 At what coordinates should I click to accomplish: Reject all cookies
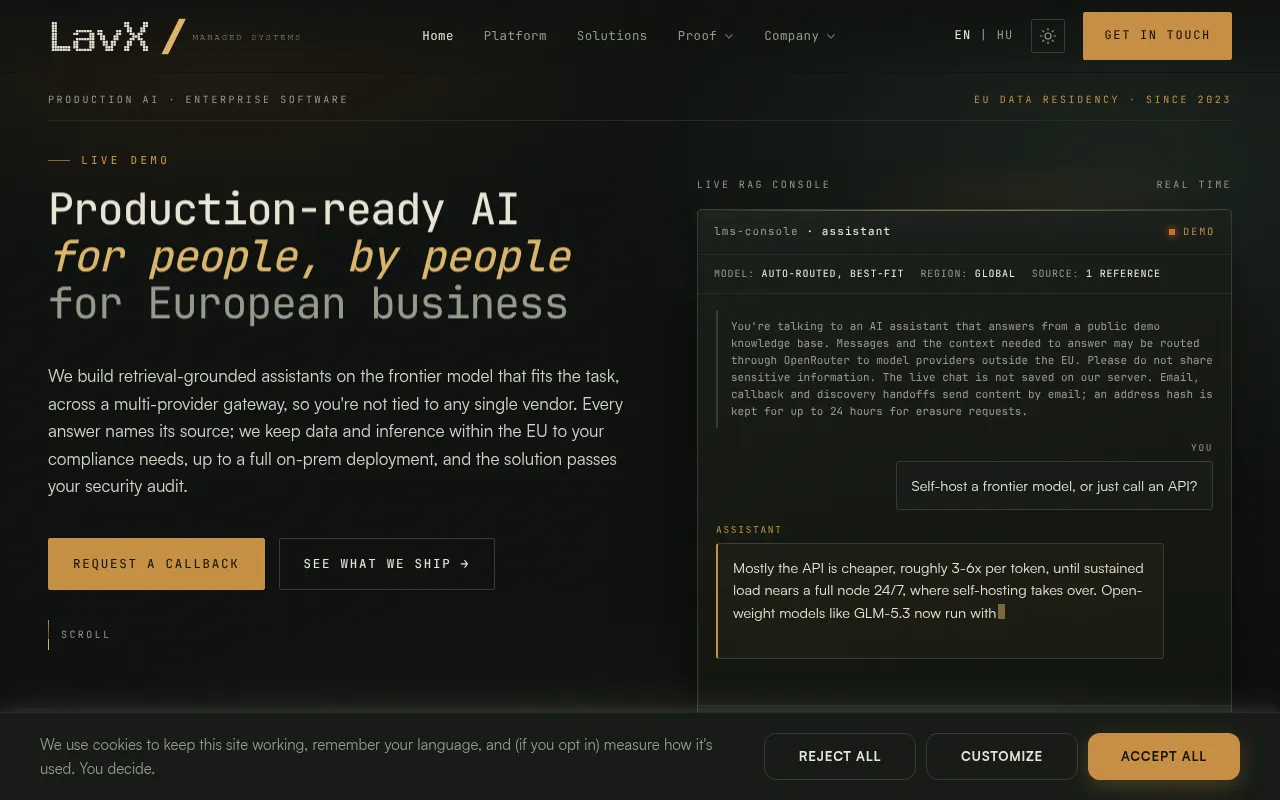(840, 756)
